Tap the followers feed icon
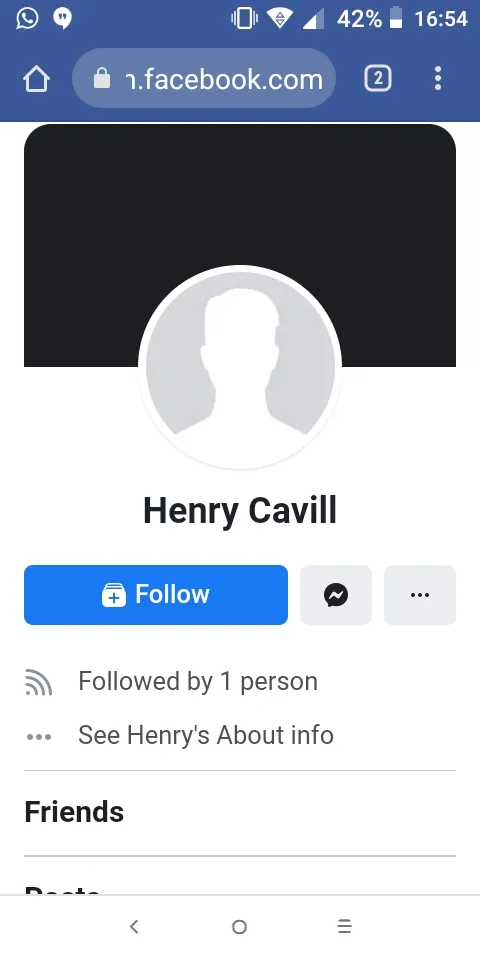This screenshot has height=960, width=480. (39, 682)
